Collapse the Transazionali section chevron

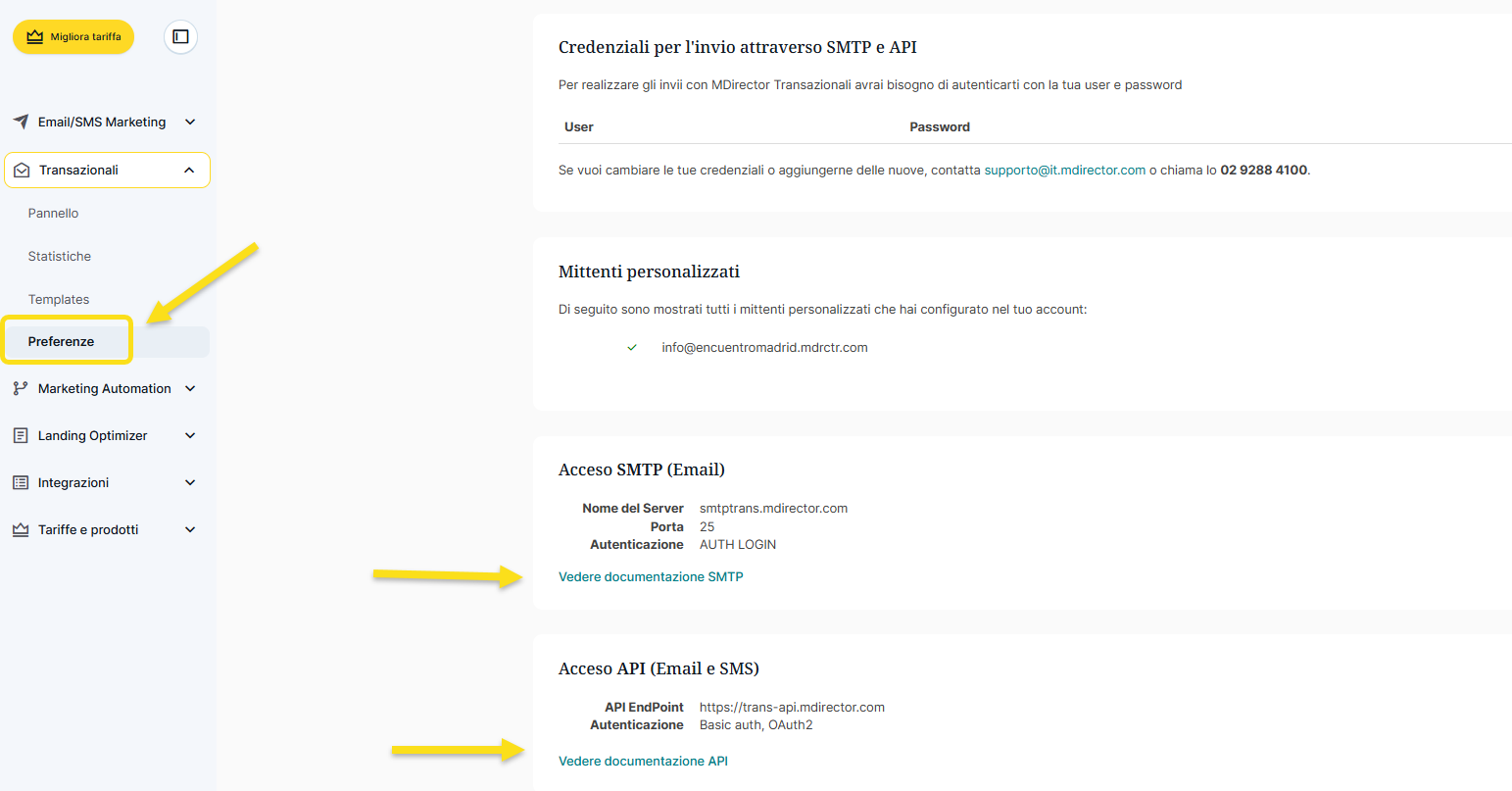pyautogui.click(x=189, y=170)
